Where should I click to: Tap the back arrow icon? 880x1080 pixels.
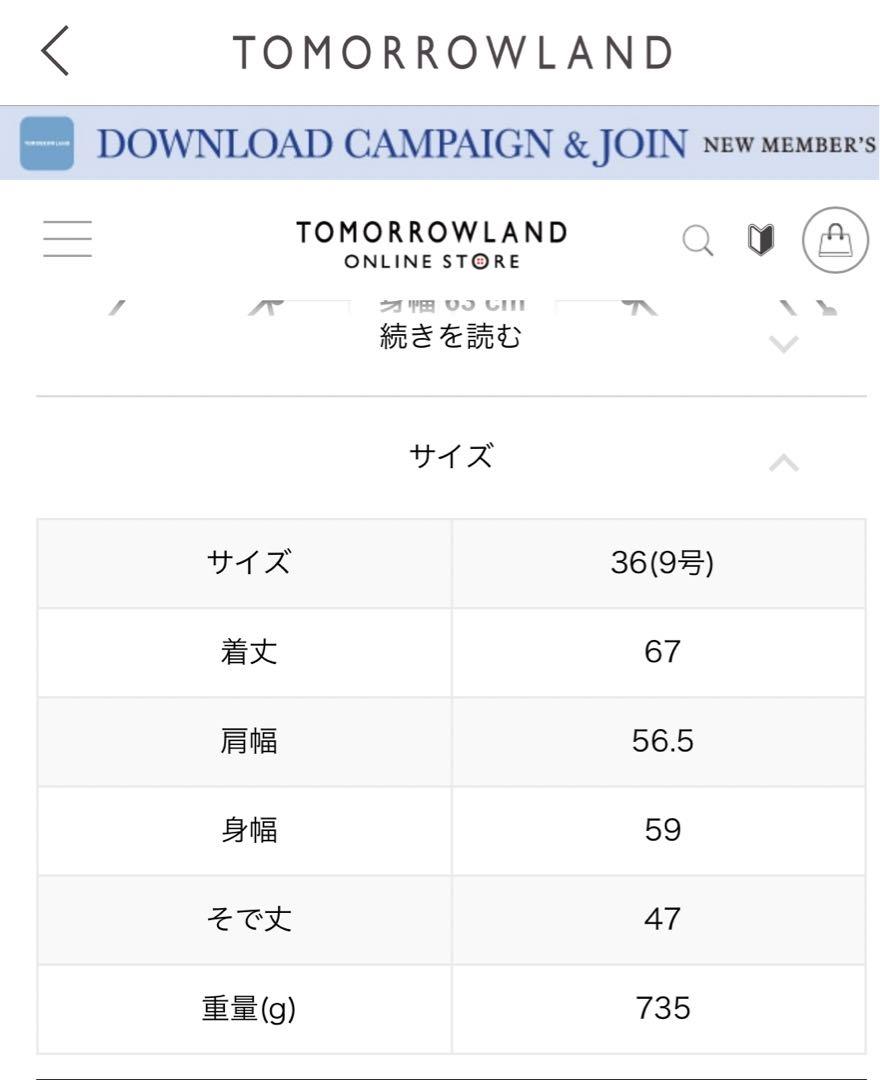55,51
